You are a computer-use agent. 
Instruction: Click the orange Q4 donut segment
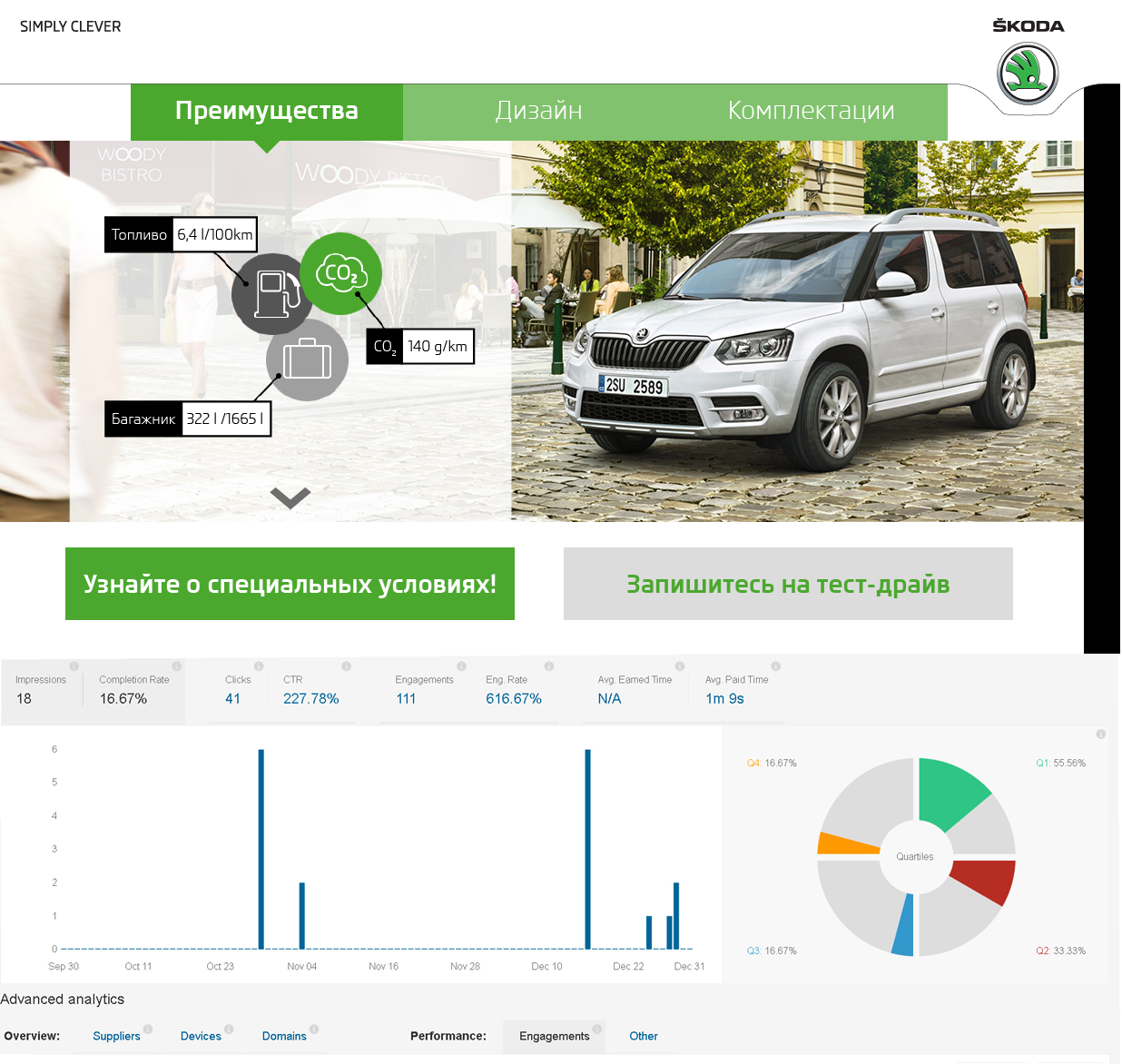click(846, 844)
